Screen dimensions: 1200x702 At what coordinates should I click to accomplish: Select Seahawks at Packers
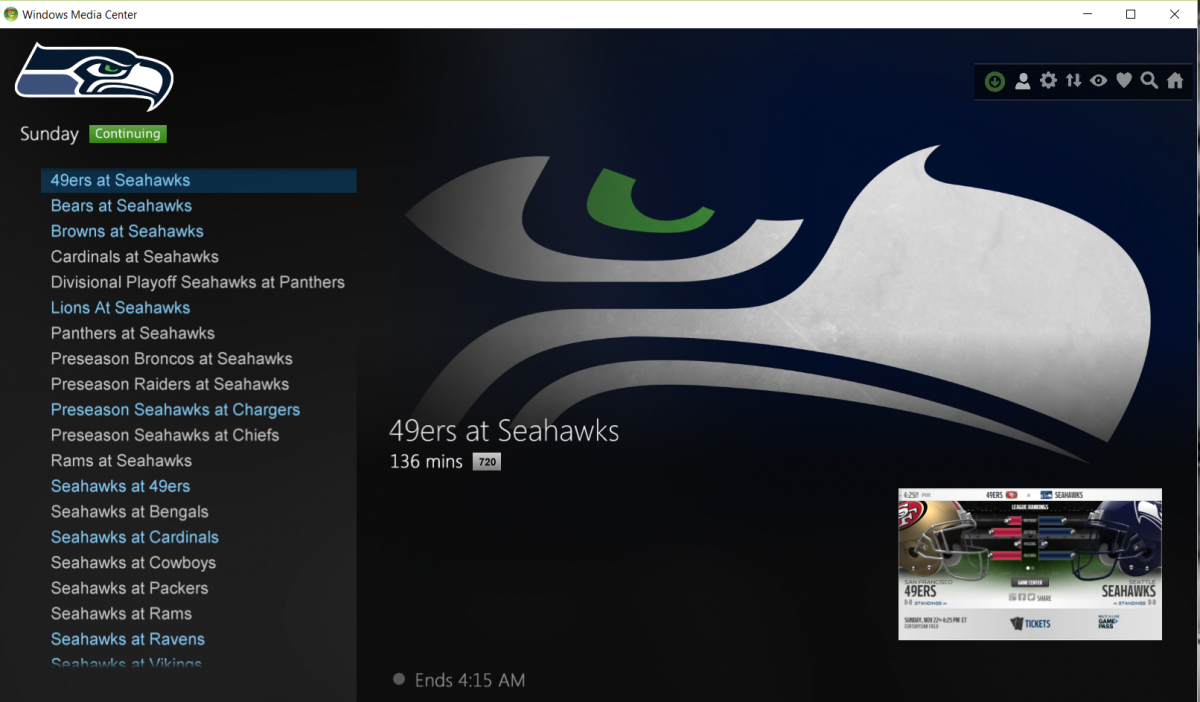(x=130, y=588)
